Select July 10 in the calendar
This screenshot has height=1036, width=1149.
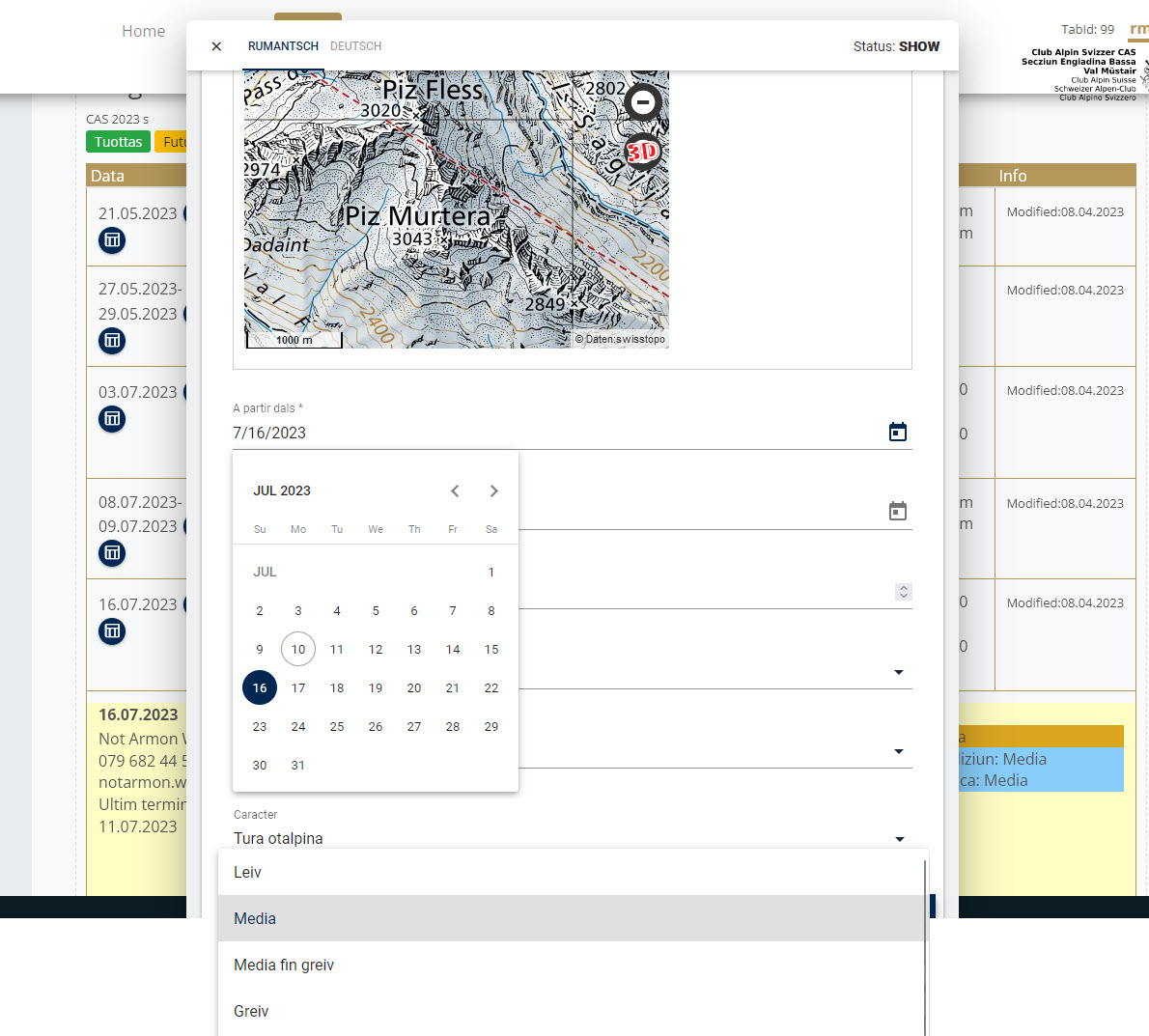298,649
